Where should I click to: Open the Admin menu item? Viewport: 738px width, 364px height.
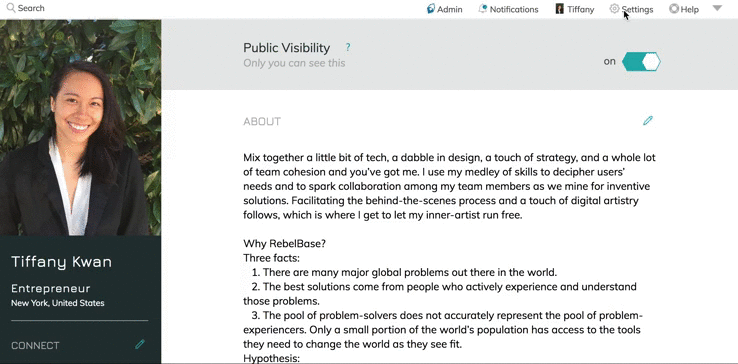(x=444, y=9)
